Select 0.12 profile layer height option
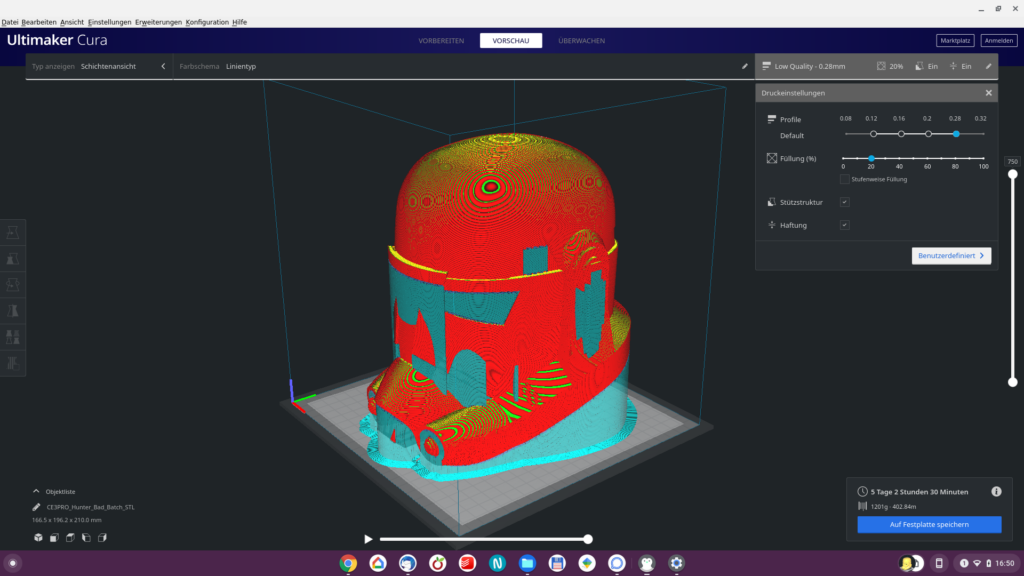This screenshot has width=1024, height=576. click(x=873, y=134)
